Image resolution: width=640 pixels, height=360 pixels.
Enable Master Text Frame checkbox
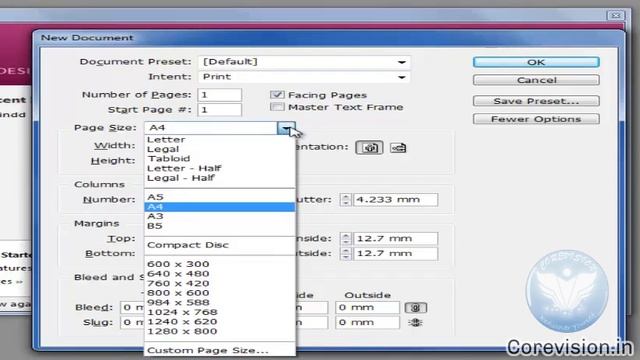click(x=277, y=107)
